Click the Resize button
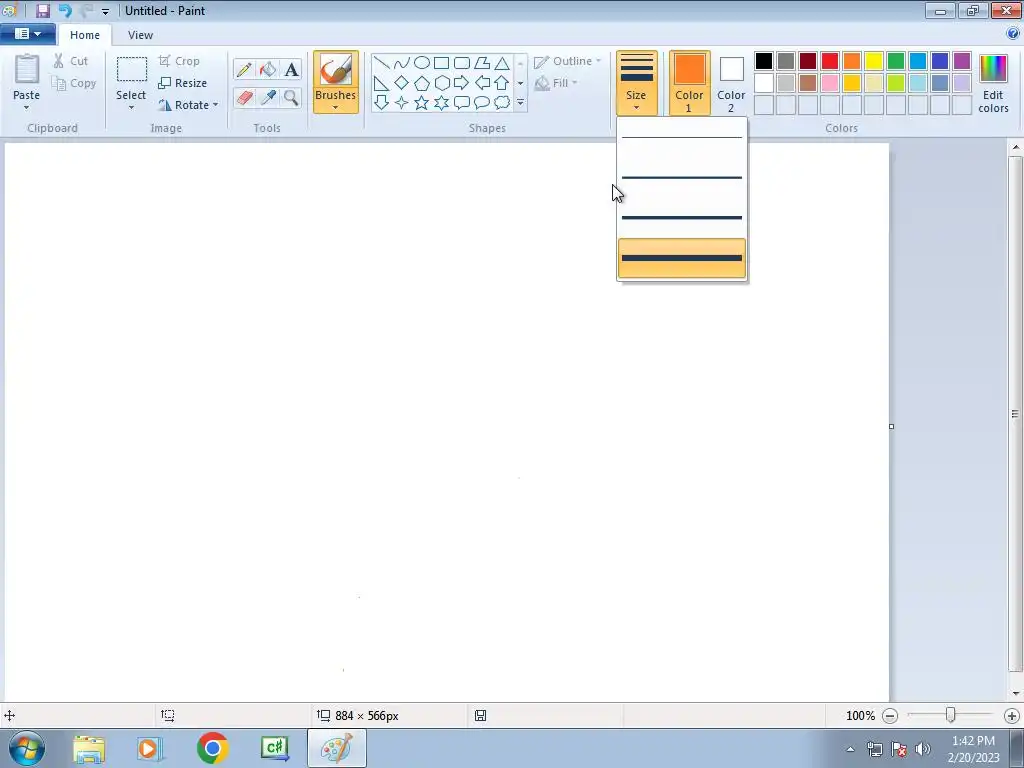The width and height of the screenshot is (1024, 768). pyautogui.click(x=182, y=83)
